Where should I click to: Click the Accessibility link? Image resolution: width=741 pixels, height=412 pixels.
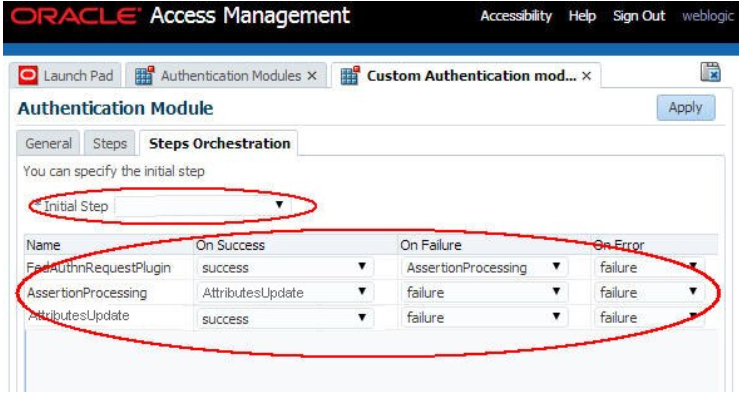(x=516, y=17)
